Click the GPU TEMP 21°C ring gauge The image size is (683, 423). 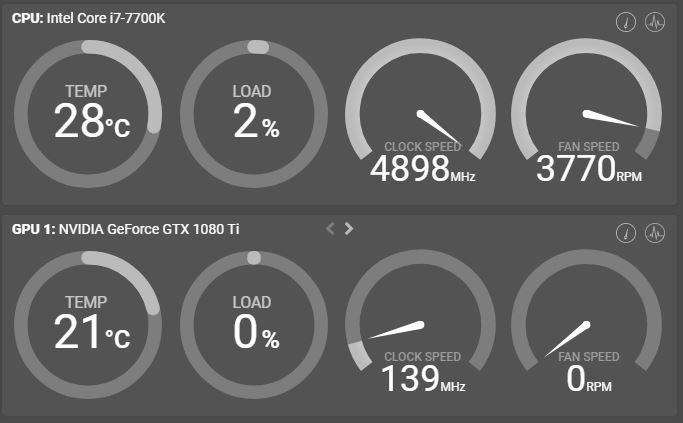[88, 324]
